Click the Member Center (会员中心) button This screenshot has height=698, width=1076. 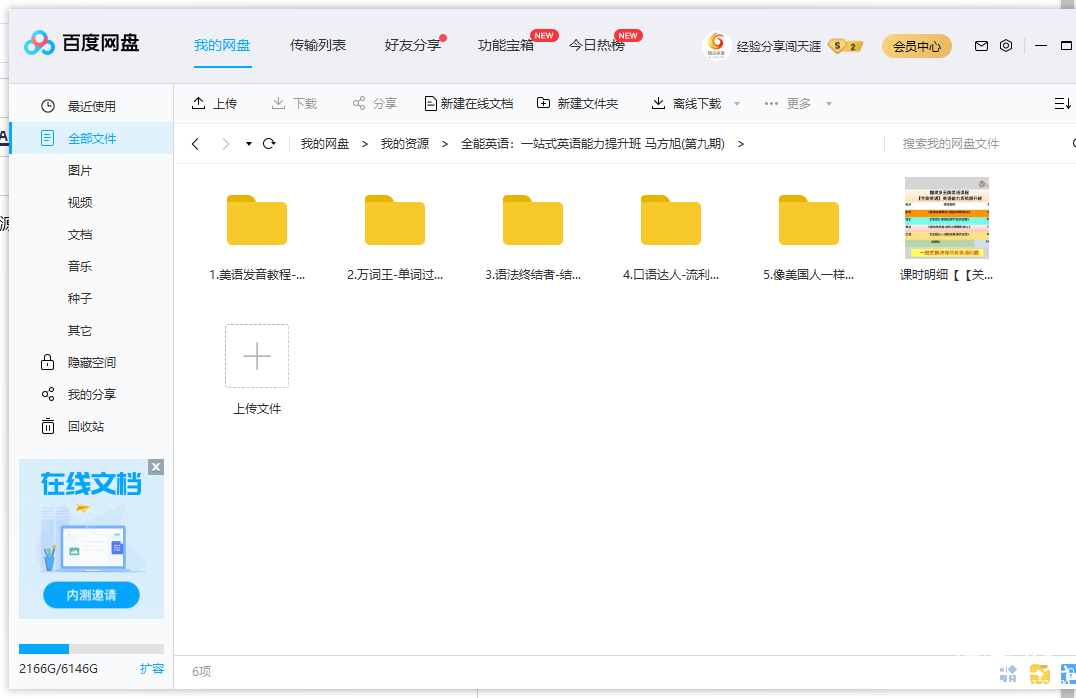pyautogui.click(x=916, y=46)
